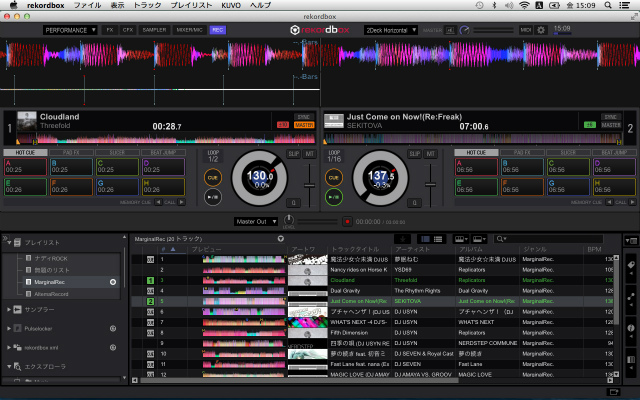Open the info icon on the right sidebar
This screenshot has height=400, width=640.
click(631, 329)
